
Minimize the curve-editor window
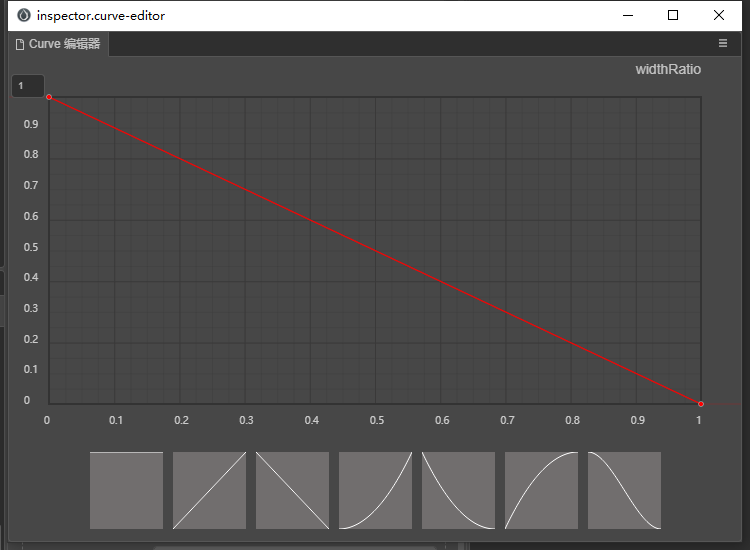coord(628,15)
